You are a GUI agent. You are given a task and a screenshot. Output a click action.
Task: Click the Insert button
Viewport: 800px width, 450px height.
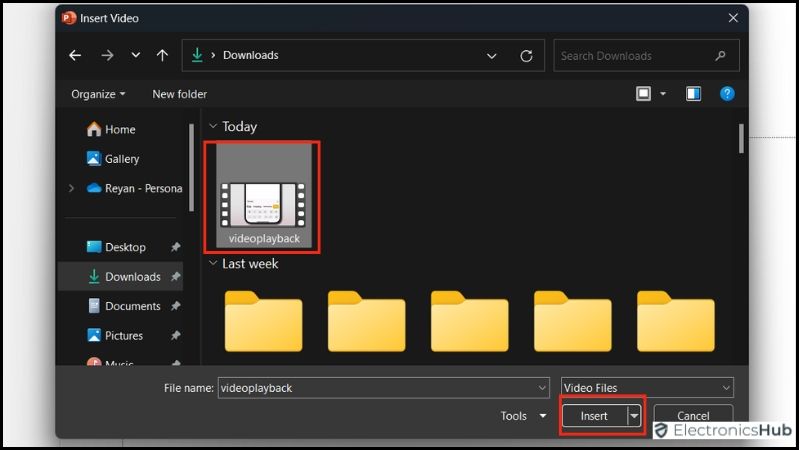tap(594, 416)
